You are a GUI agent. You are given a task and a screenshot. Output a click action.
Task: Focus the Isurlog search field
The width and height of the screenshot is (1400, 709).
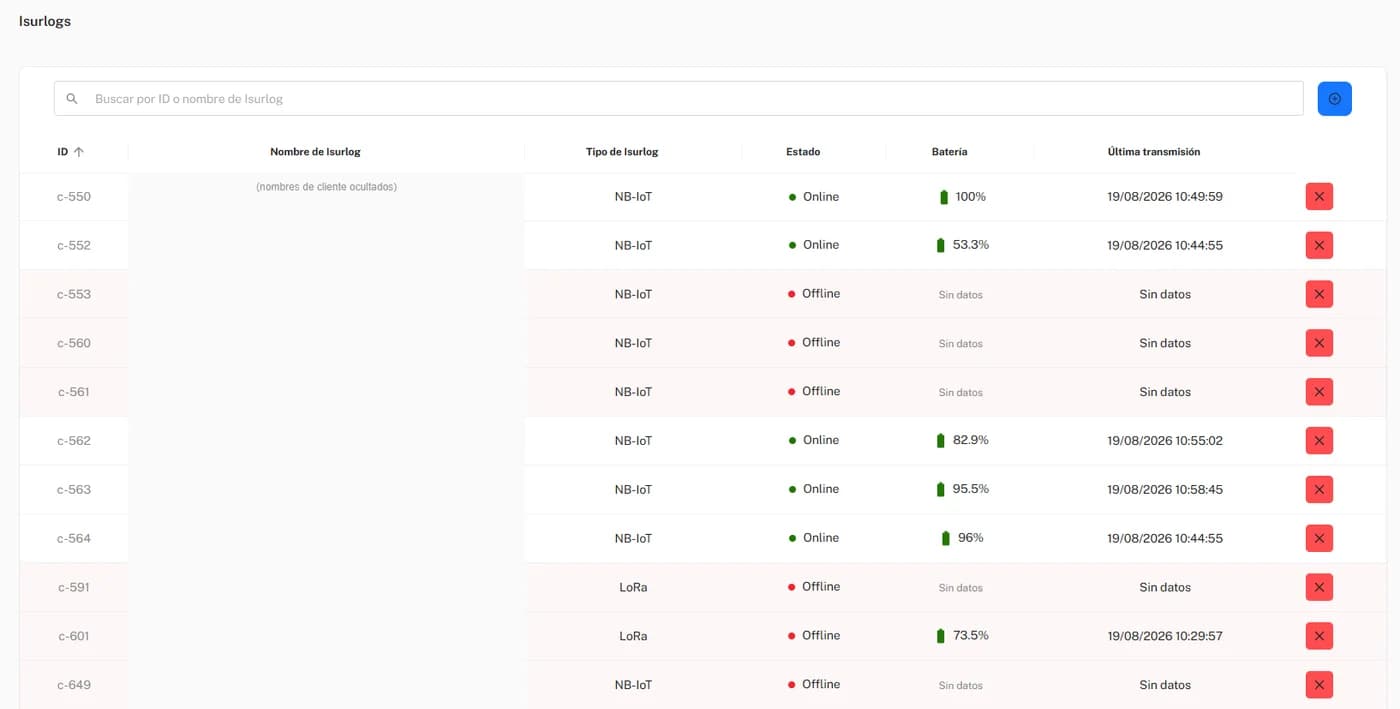pyautogui.click(x=679, y=99)
